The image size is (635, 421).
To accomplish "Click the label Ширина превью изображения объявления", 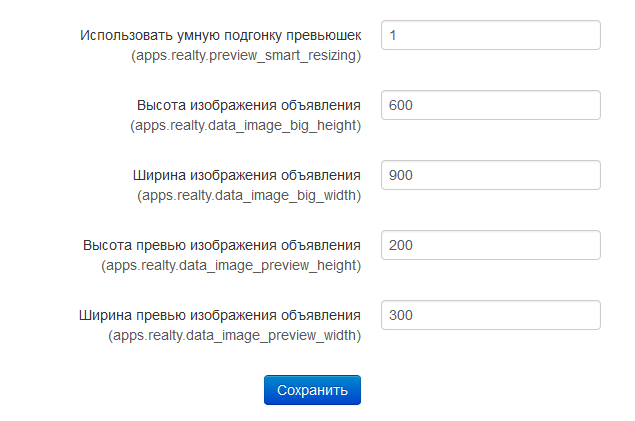I will [219, 315].
